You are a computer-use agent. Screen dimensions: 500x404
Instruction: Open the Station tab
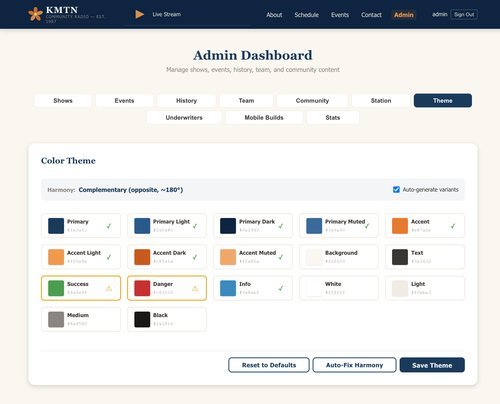(381, 100)
